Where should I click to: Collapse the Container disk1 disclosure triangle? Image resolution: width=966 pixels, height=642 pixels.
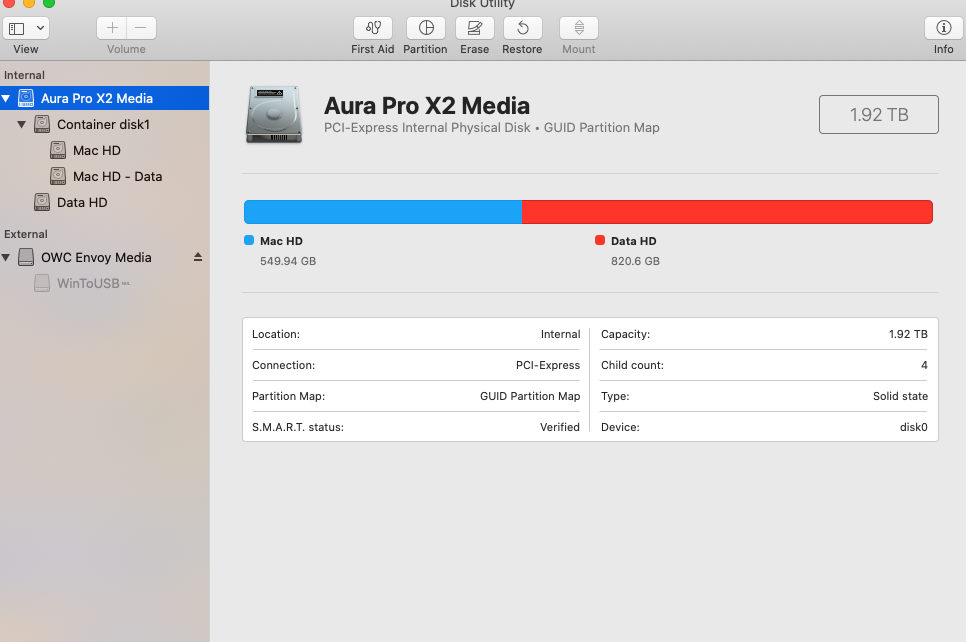click(x=22, y=124)
